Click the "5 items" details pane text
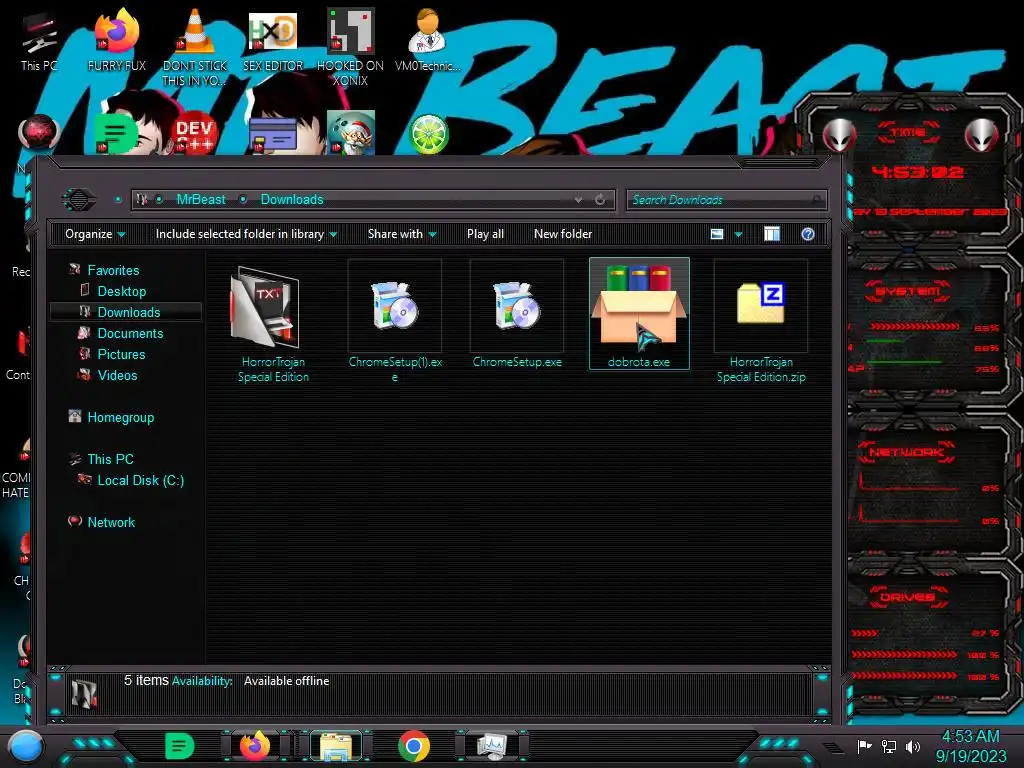 (x=146, y=680)
